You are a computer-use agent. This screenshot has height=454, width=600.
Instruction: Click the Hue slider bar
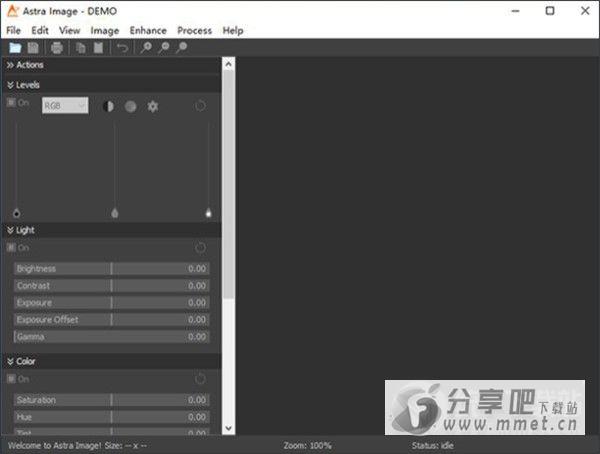click(112, 417)
